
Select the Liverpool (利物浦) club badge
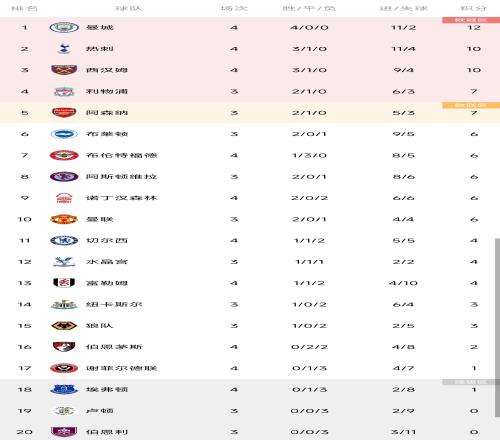tap(64, 91)
